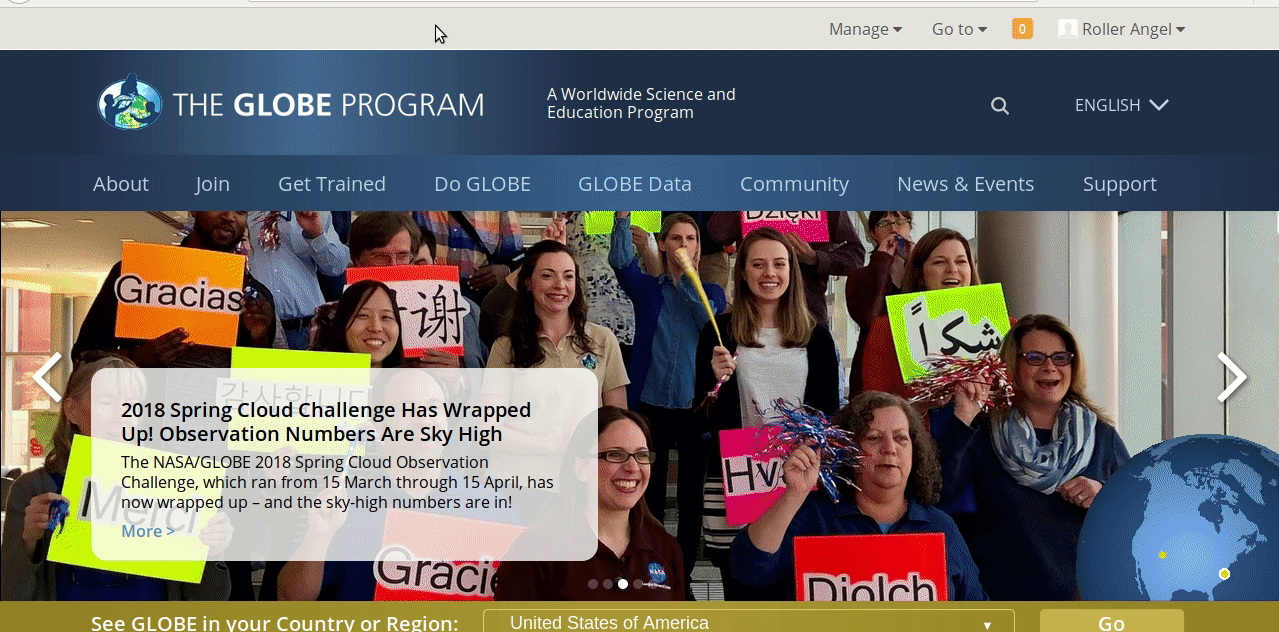Open the Manage dropdown menu
1279x632 pixels.
click(x=865, y=29)
